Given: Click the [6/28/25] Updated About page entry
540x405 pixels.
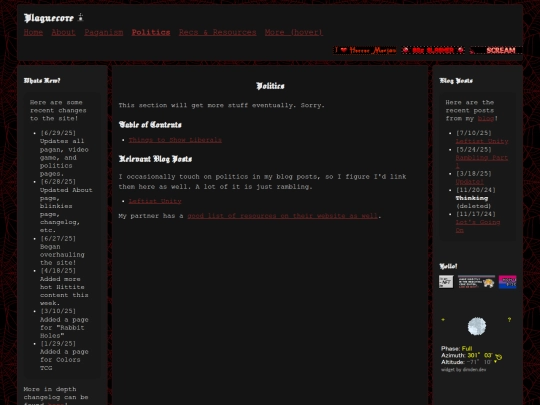Looking at the screenshot, I should [x=66, y=206].
